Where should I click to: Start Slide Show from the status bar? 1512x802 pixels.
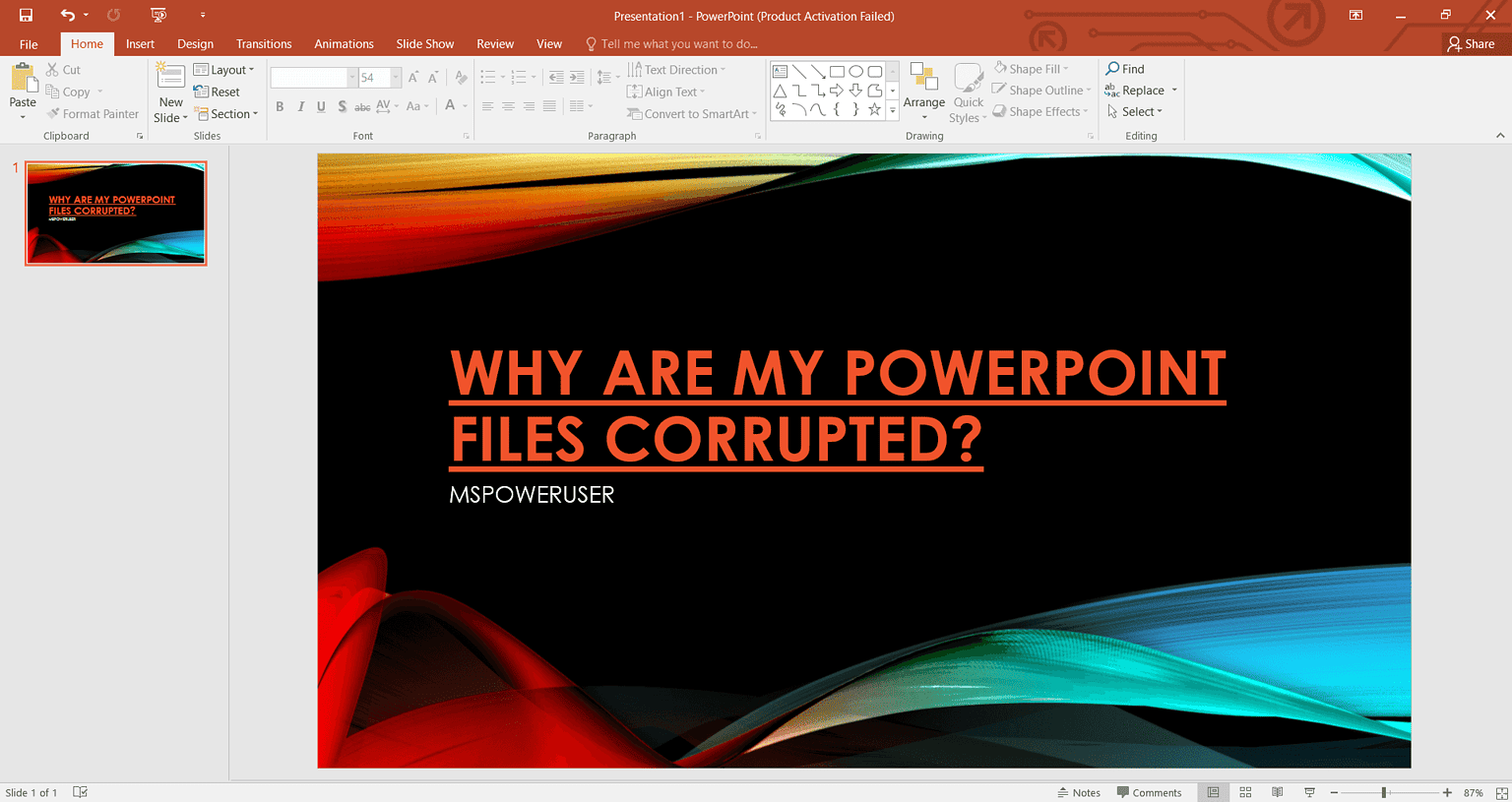click(1309, 792)
